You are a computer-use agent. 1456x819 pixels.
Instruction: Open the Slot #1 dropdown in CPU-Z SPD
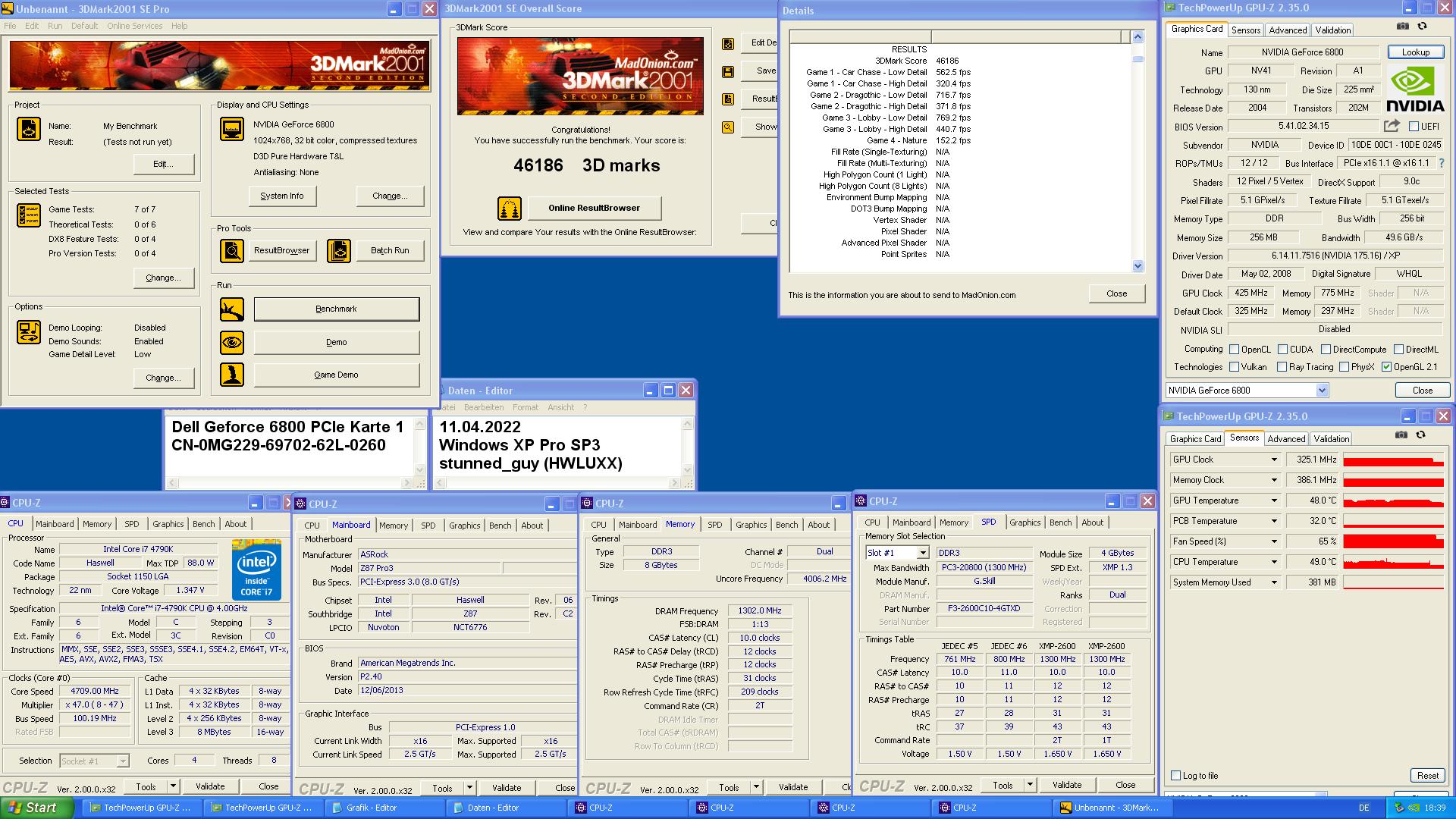pos(922,553)
